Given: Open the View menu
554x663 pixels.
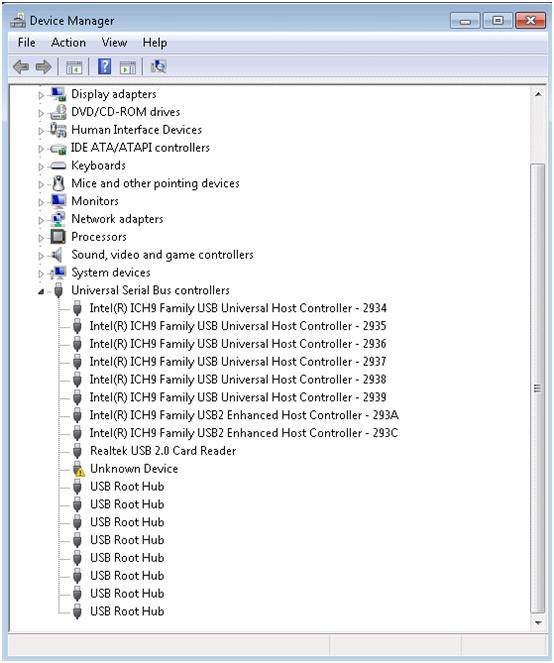Looking at the screenshot, I should (114, 43).
